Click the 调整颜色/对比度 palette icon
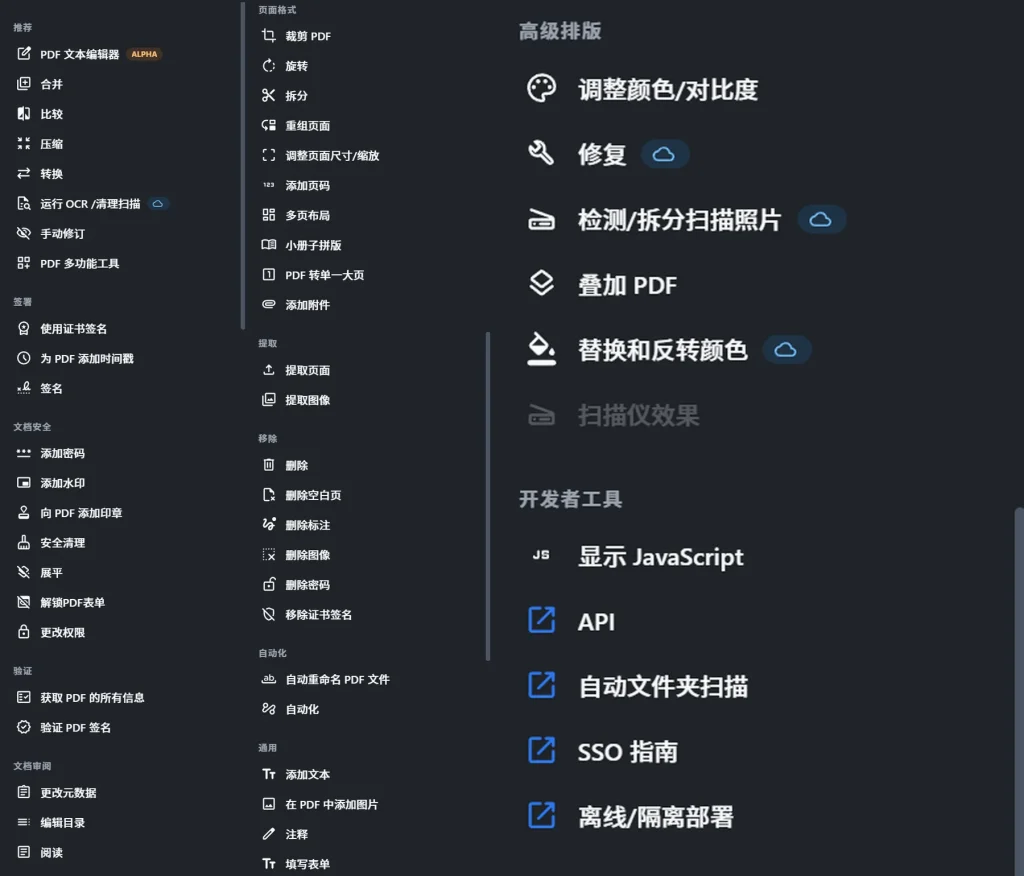 (541, 89)
